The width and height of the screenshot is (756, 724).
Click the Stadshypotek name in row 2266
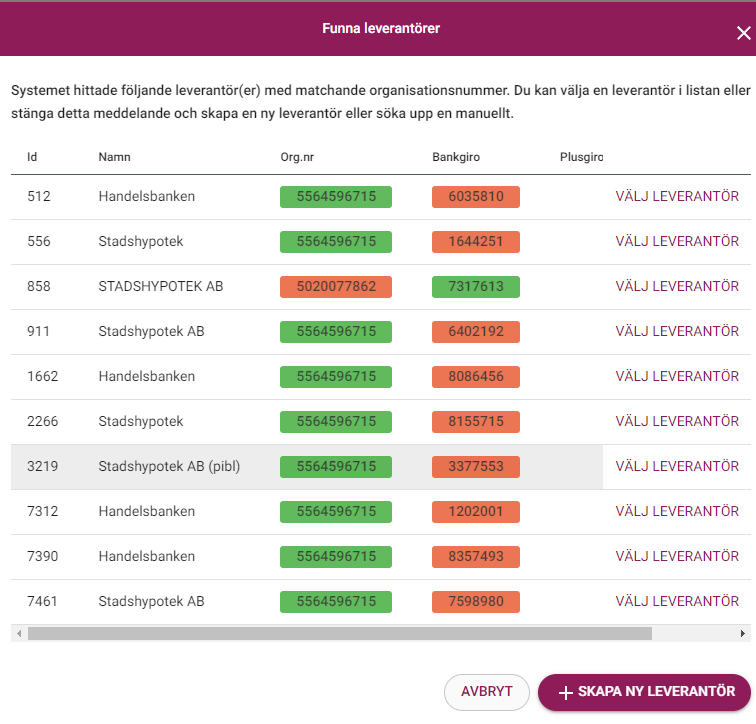tap(141, 421)
